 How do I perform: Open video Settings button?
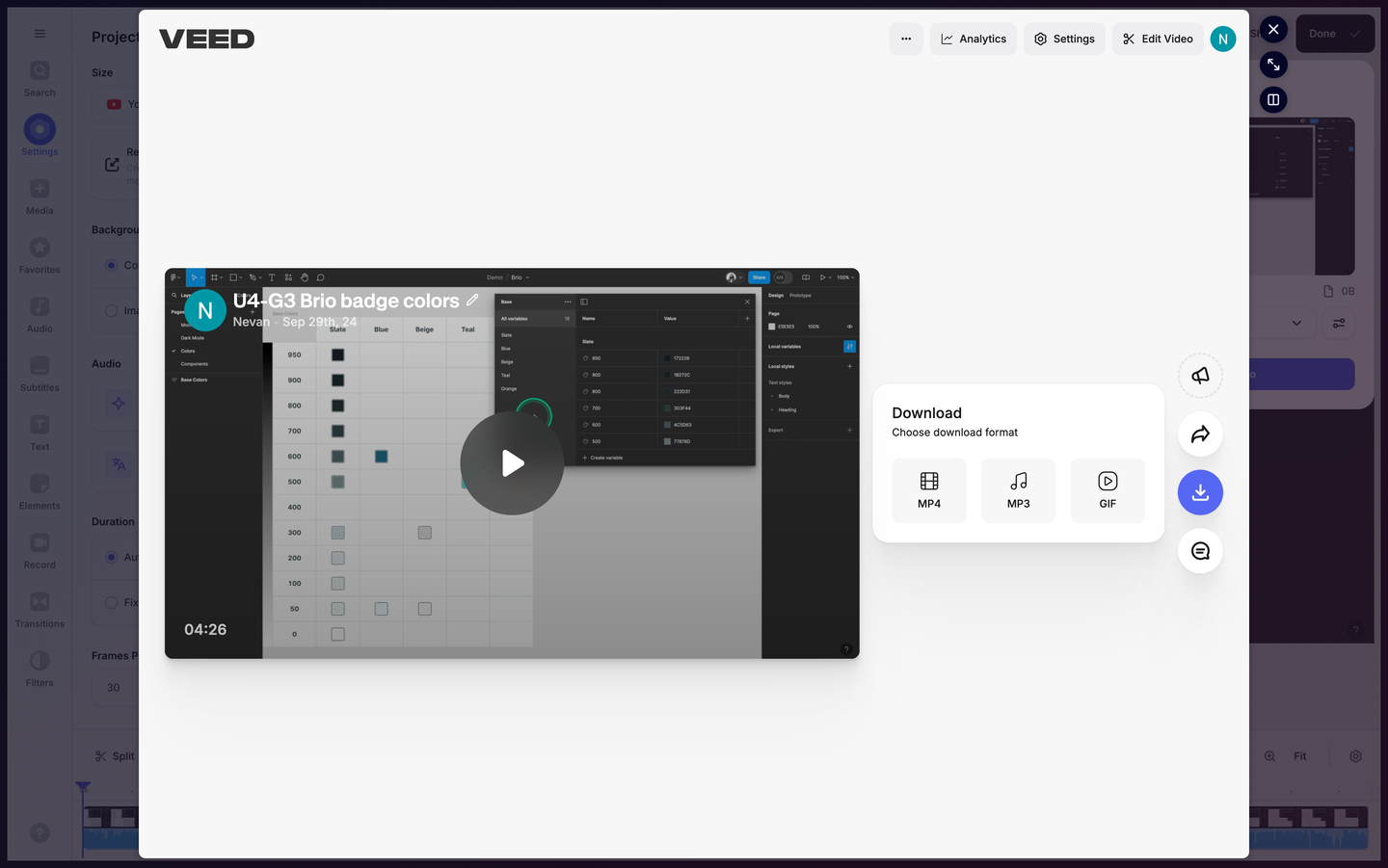coord(1064,39)
